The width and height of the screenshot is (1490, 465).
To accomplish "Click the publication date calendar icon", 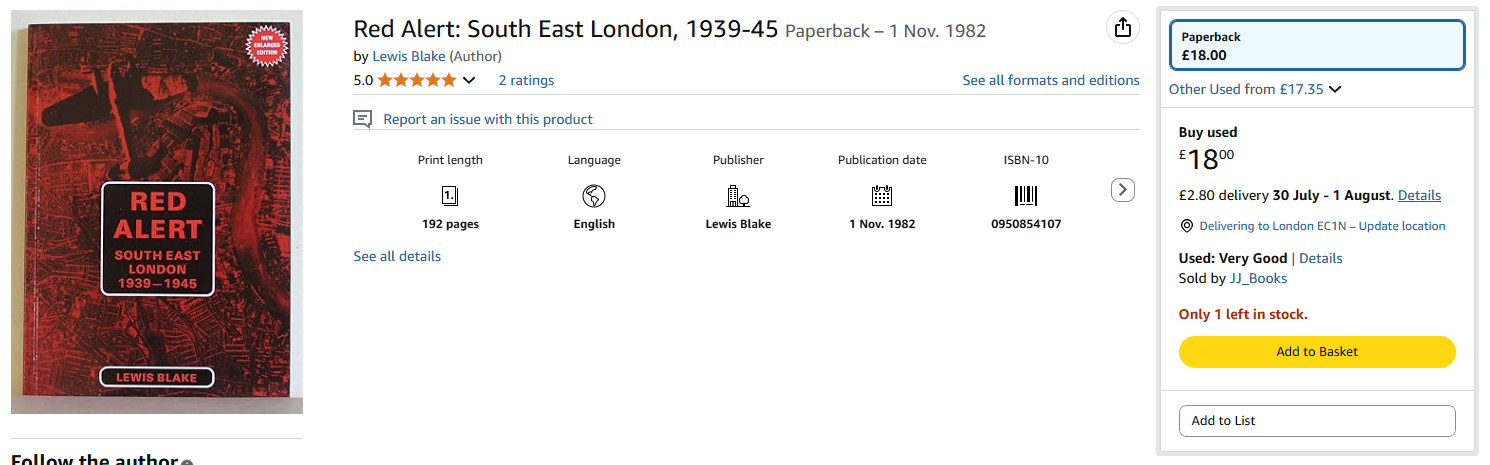I will pyautogui.click(x=882, y=196).
